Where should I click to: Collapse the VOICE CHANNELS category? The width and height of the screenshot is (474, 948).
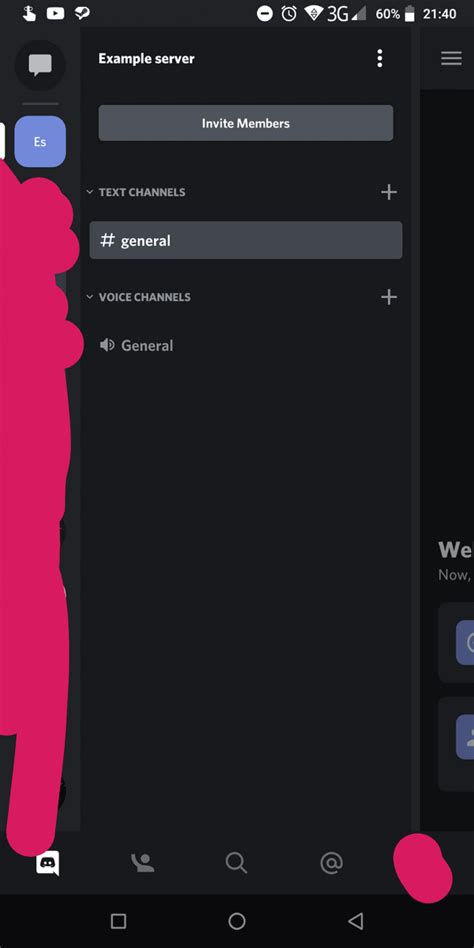138,297
